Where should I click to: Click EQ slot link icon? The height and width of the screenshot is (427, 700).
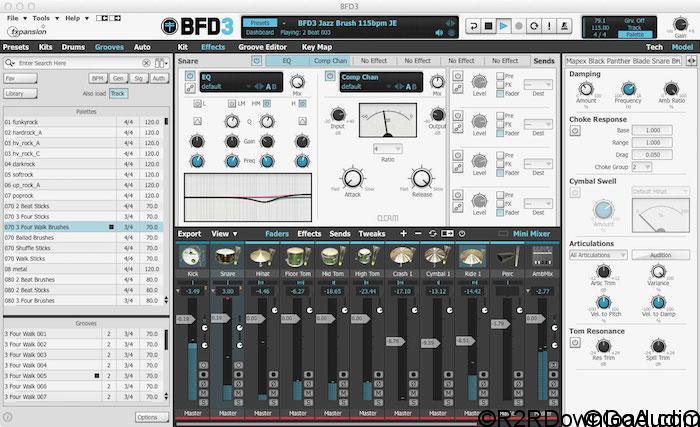click(190, 88)
